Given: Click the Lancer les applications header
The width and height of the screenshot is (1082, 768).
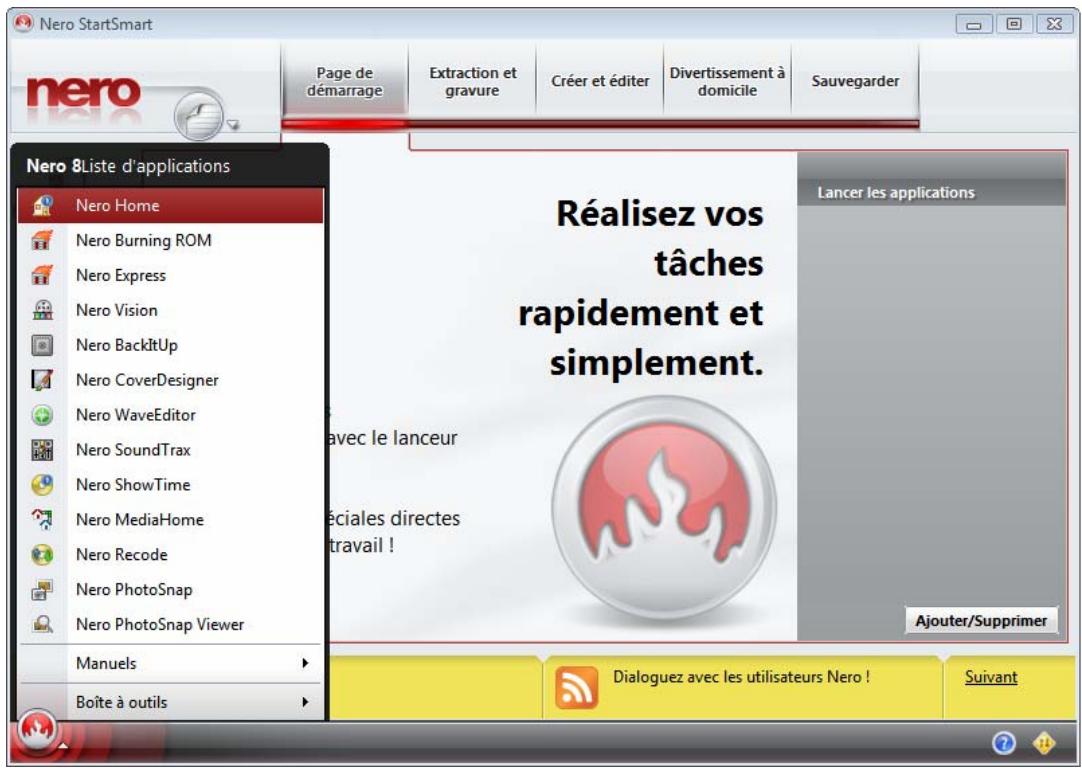Looking at the screenshot, I should (x=896, y=193).
